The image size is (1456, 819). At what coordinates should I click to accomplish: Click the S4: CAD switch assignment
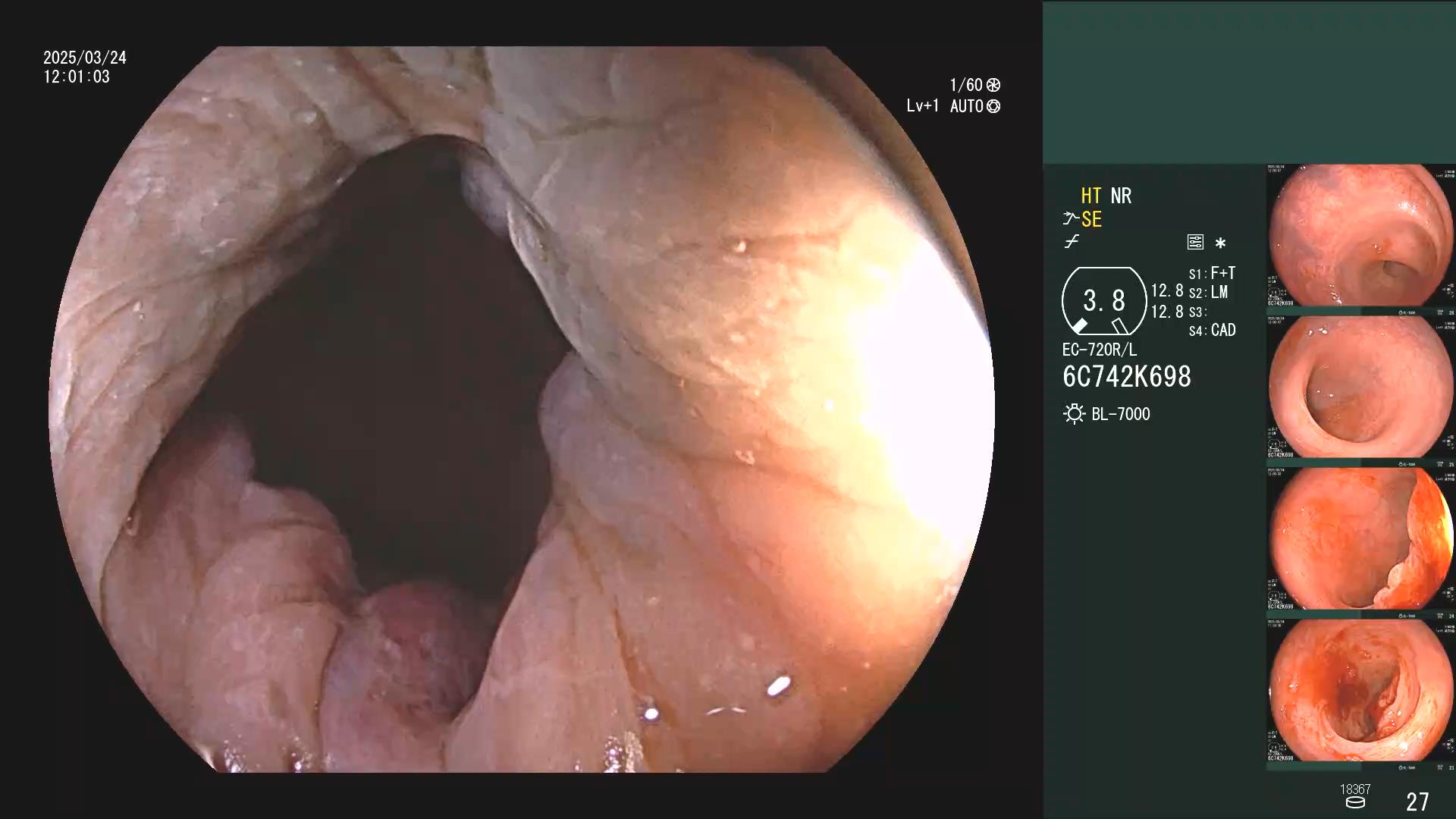coord(1213,330)
